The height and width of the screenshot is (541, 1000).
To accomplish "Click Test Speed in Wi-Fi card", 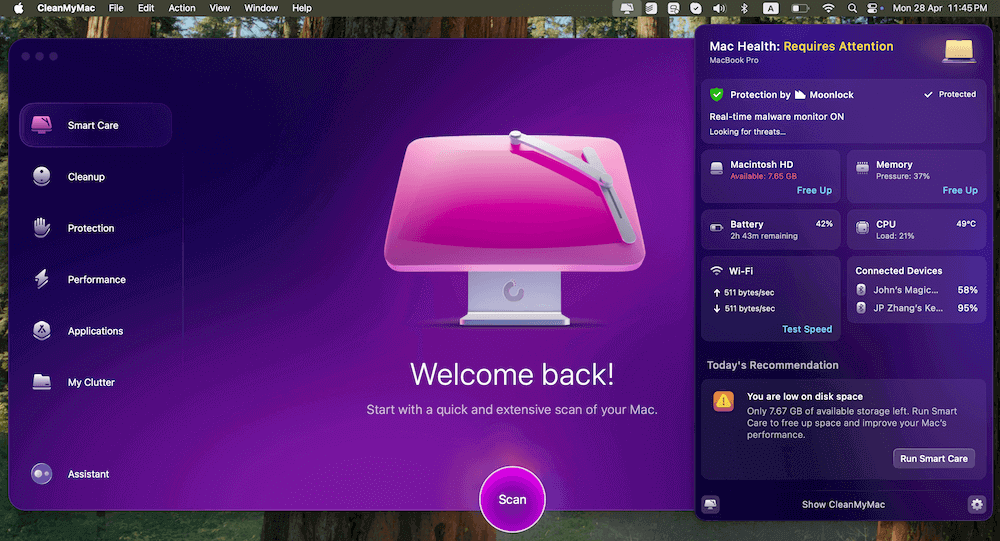I will click(807, 329).
